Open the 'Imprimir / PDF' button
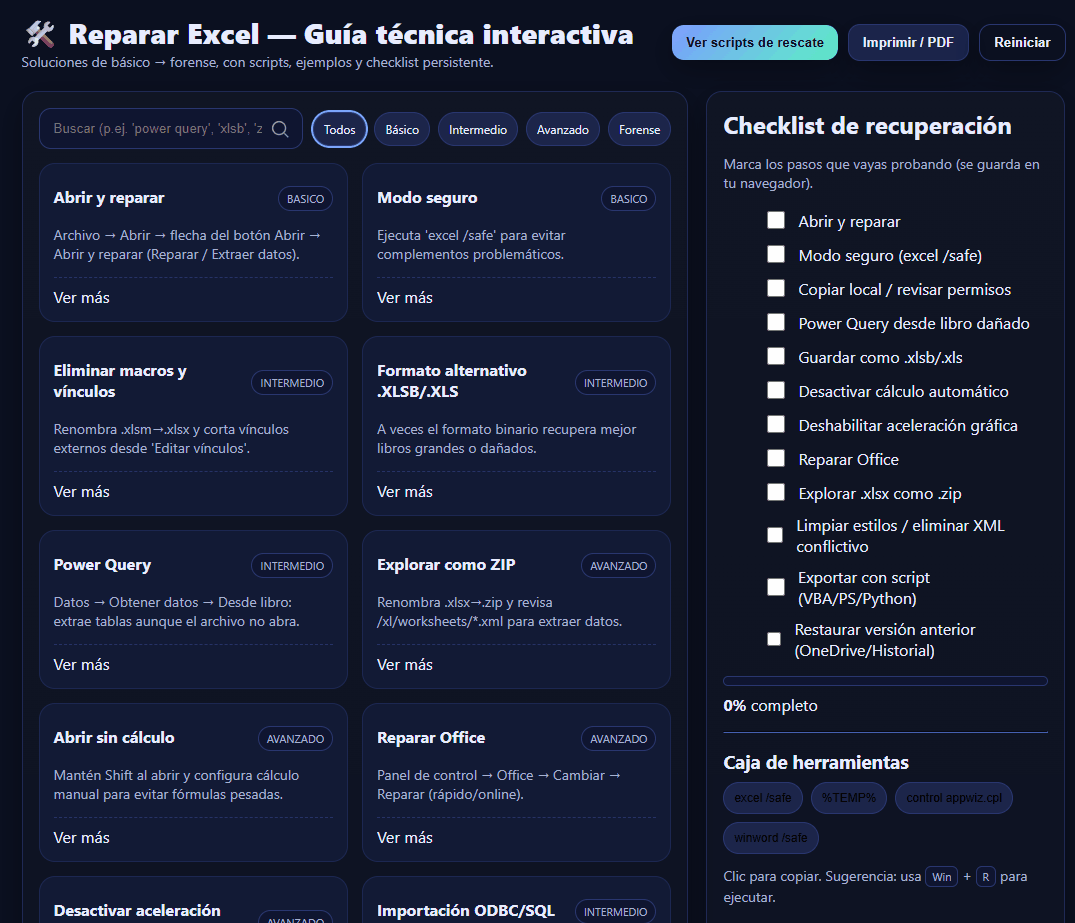 (x=908, y=43)
